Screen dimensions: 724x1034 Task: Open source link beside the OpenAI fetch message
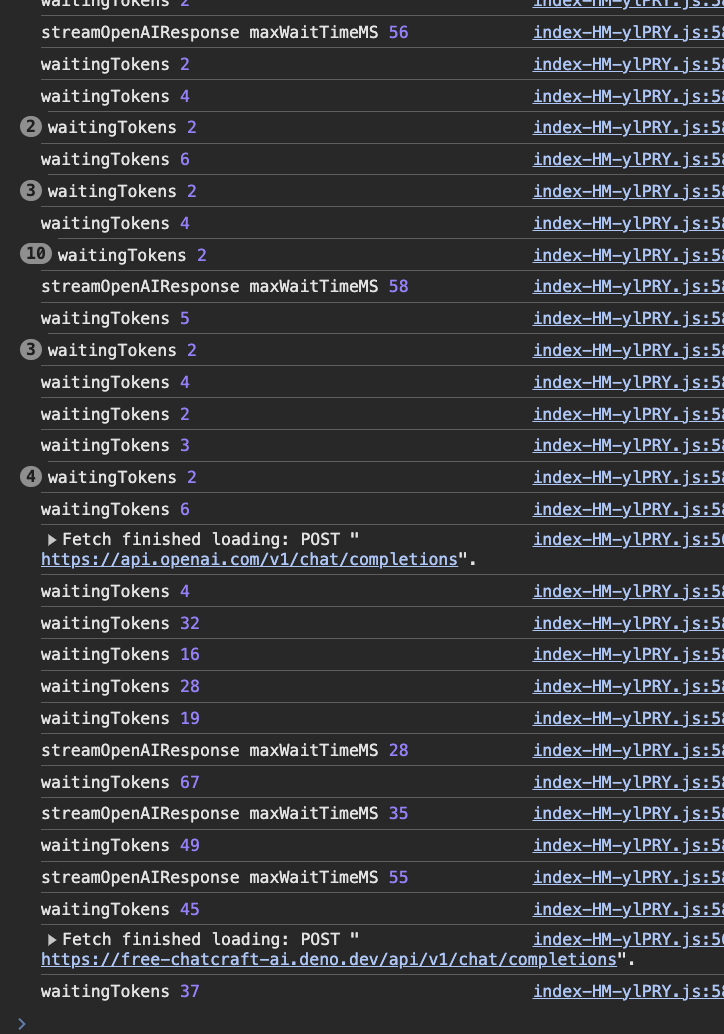(628, 540)
